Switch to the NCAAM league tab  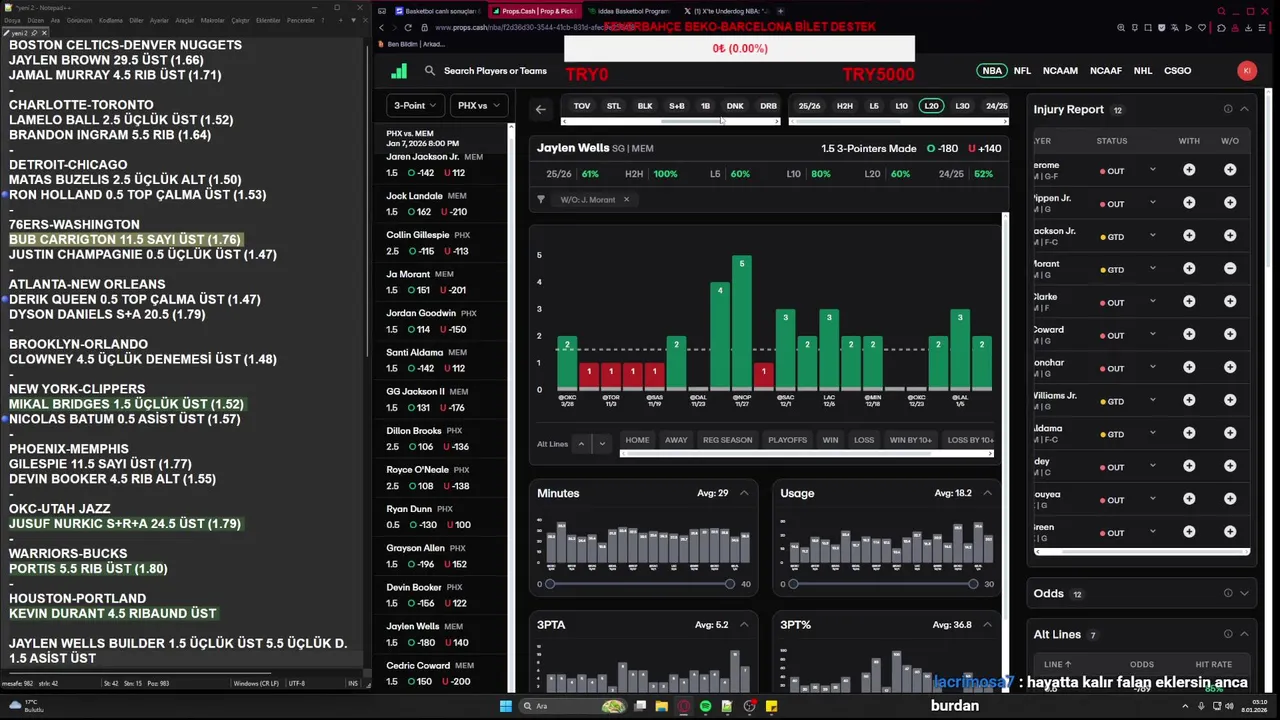pos(1060,71)
